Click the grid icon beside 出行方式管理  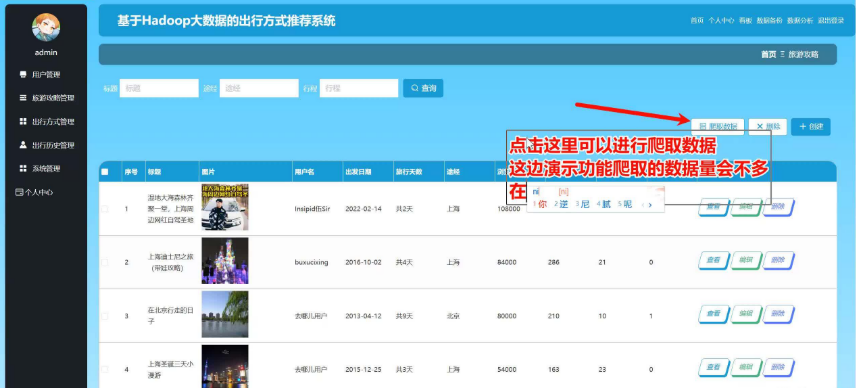click(23, 121)
